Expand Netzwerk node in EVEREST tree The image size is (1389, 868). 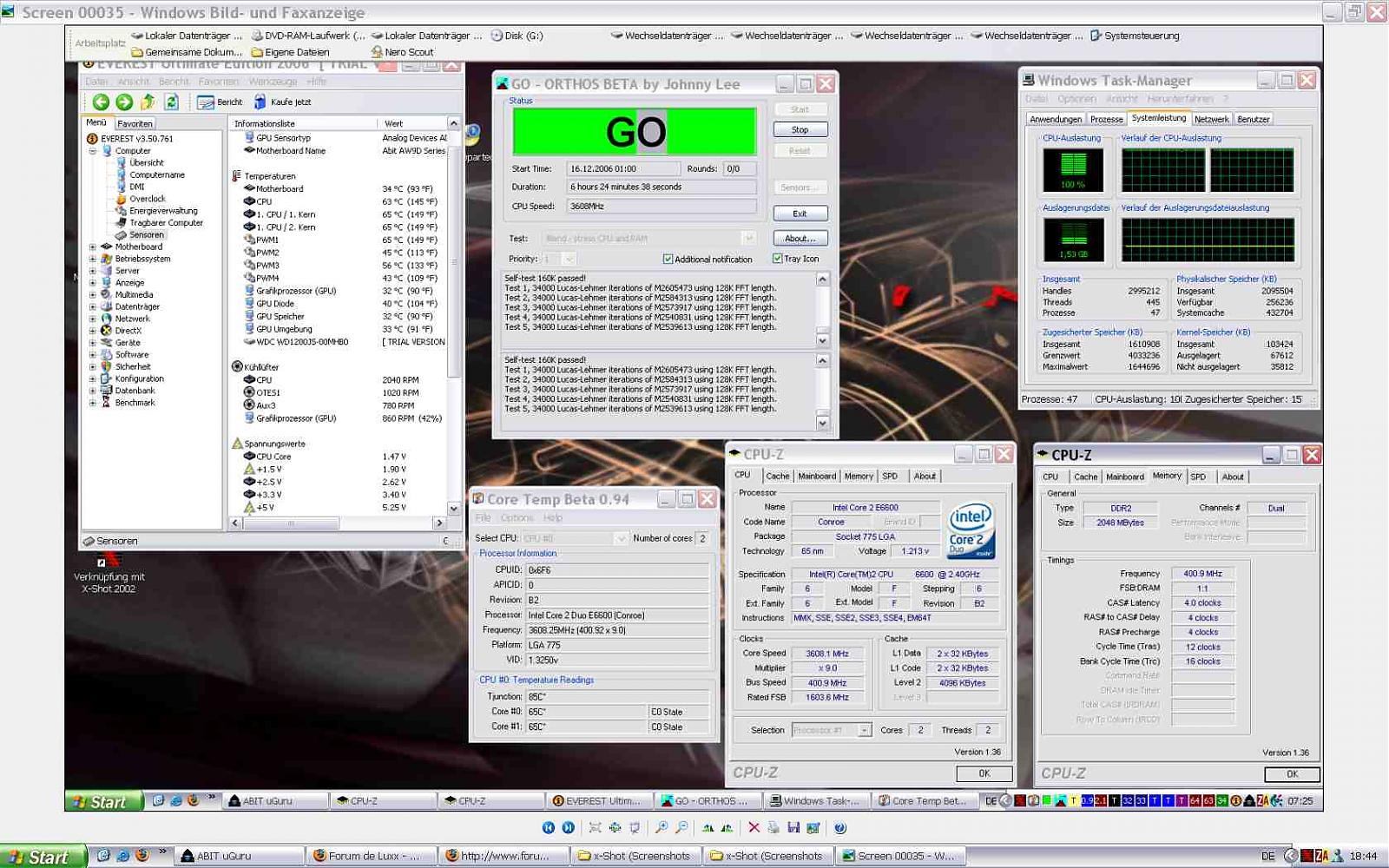93,319
